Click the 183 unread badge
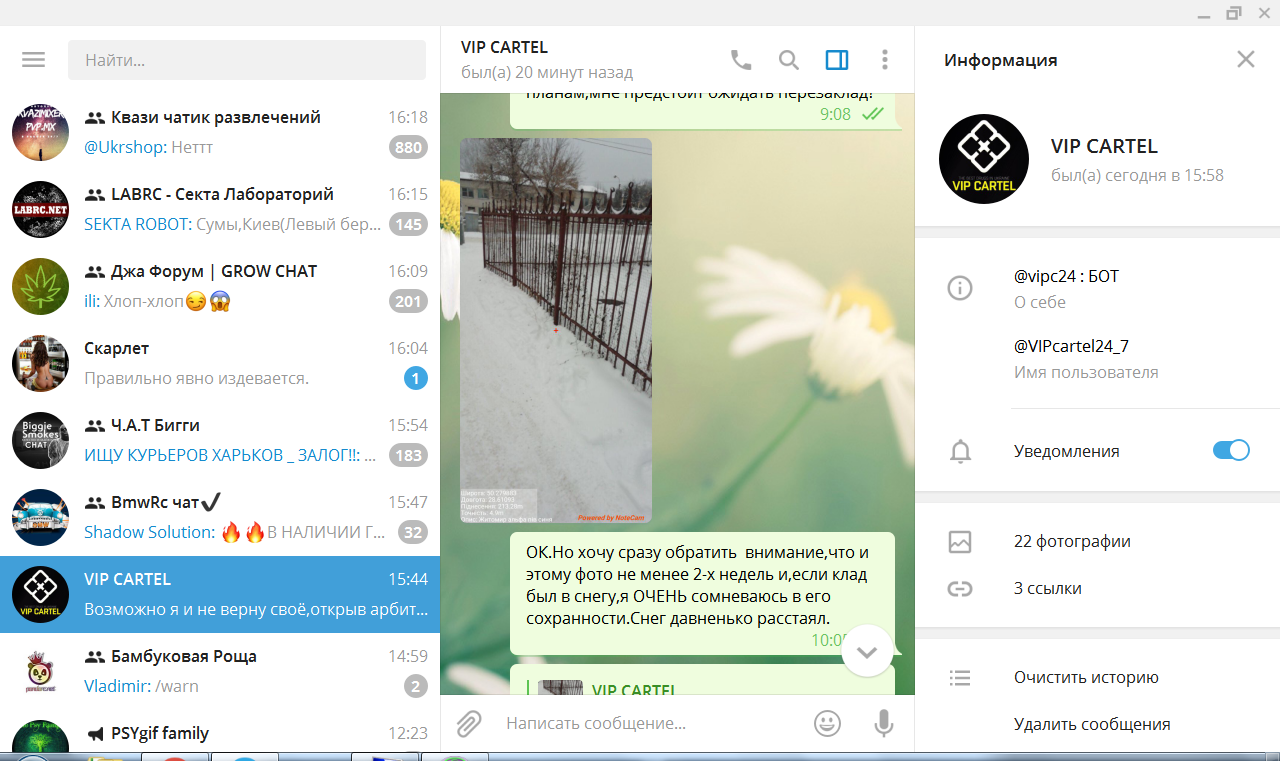 pyautogui.click(x=408, y=455)
